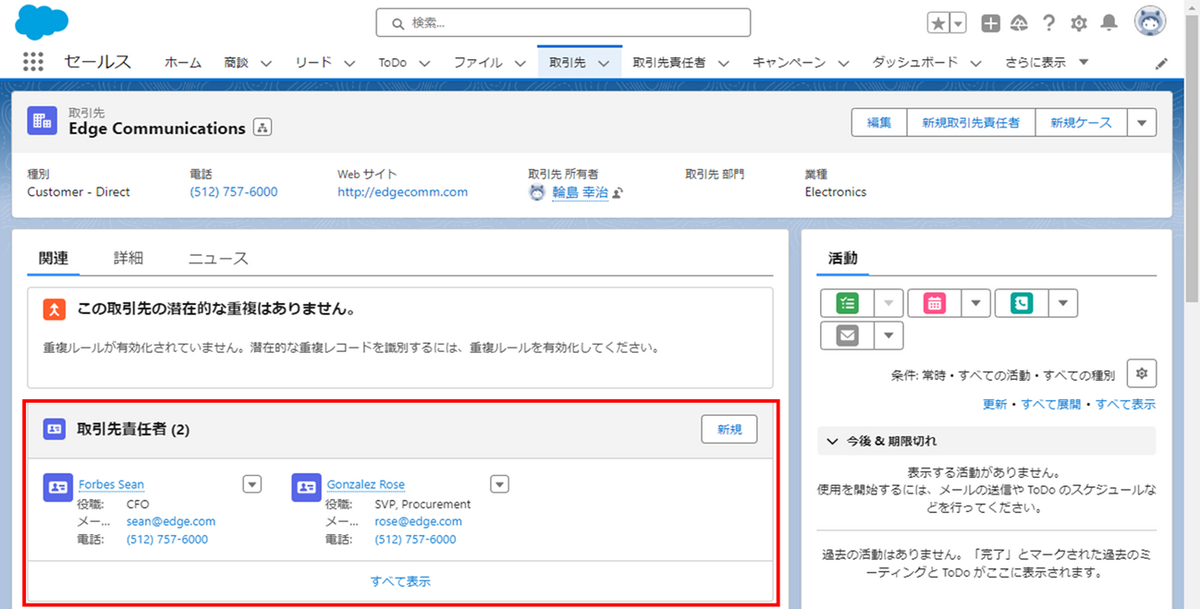Expand the さらに表示 navigation menu
The height and width of the screenshot is (609, 1200).
[x=1047, y=62]
